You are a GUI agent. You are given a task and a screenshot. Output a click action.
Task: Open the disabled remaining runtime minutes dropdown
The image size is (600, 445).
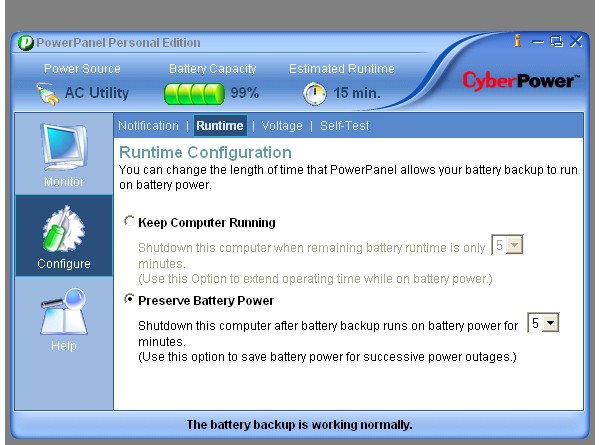point(507,245)
